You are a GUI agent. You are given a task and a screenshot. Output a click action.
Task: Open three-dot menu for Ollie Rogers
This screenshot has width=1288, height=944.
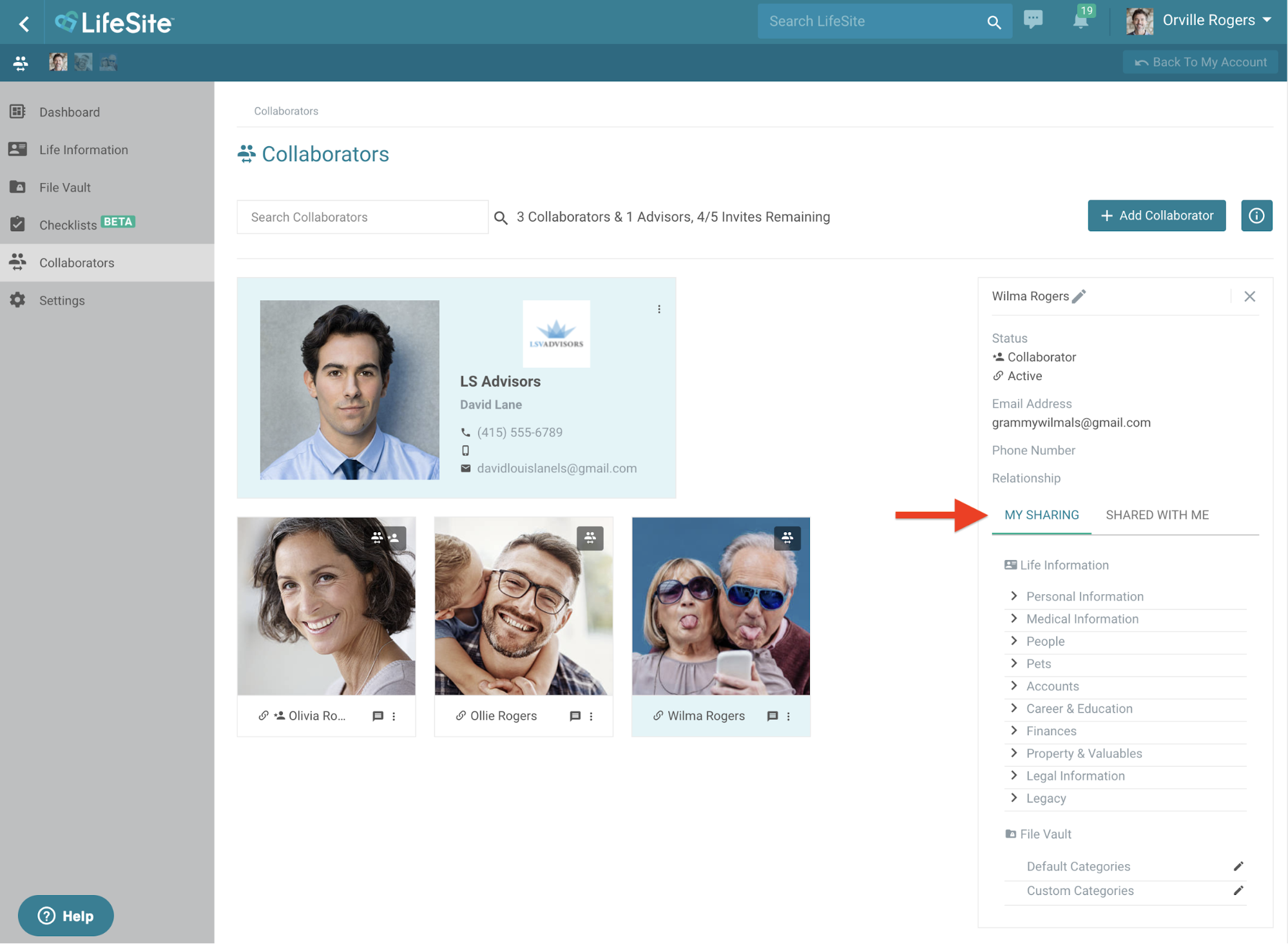(591, 716)
